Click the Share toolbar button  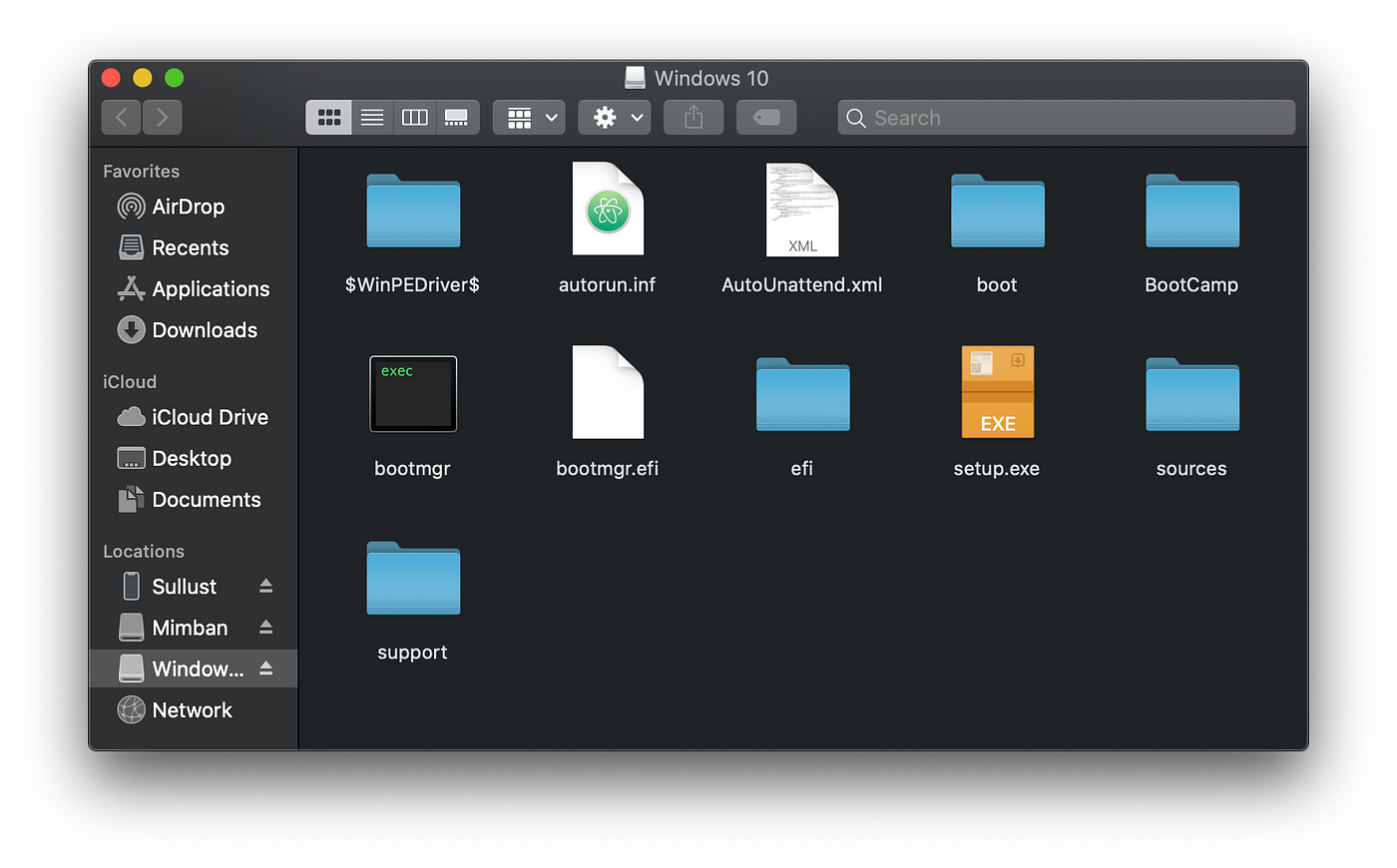694,118
